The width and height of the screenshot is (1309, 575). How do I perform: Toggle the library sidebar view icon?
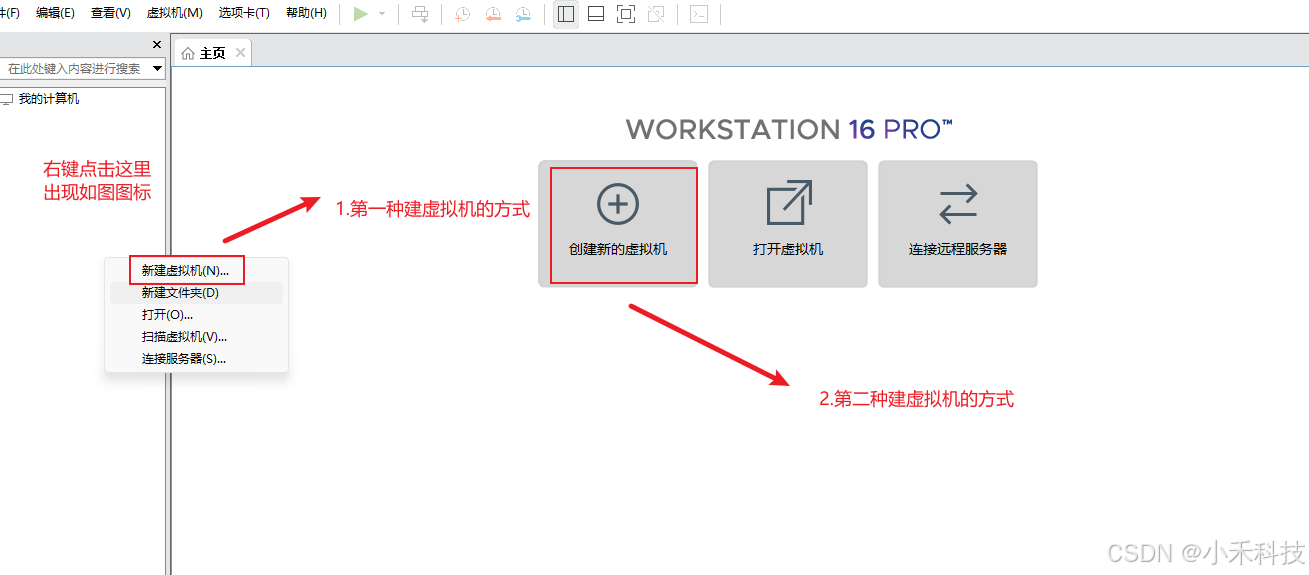point(566,14)
